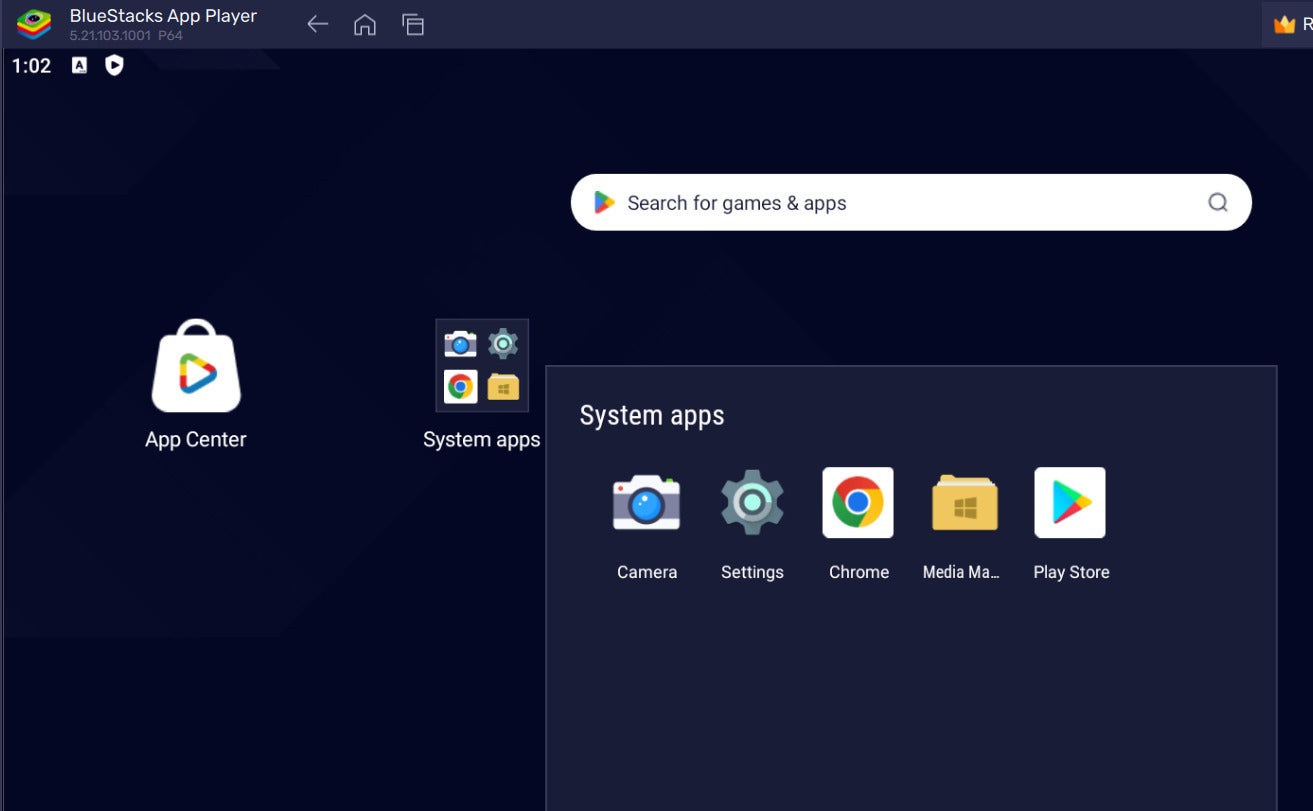1313x811 pixels.
Task: Open the Play Store
Action: click(x=1070, y=502)
